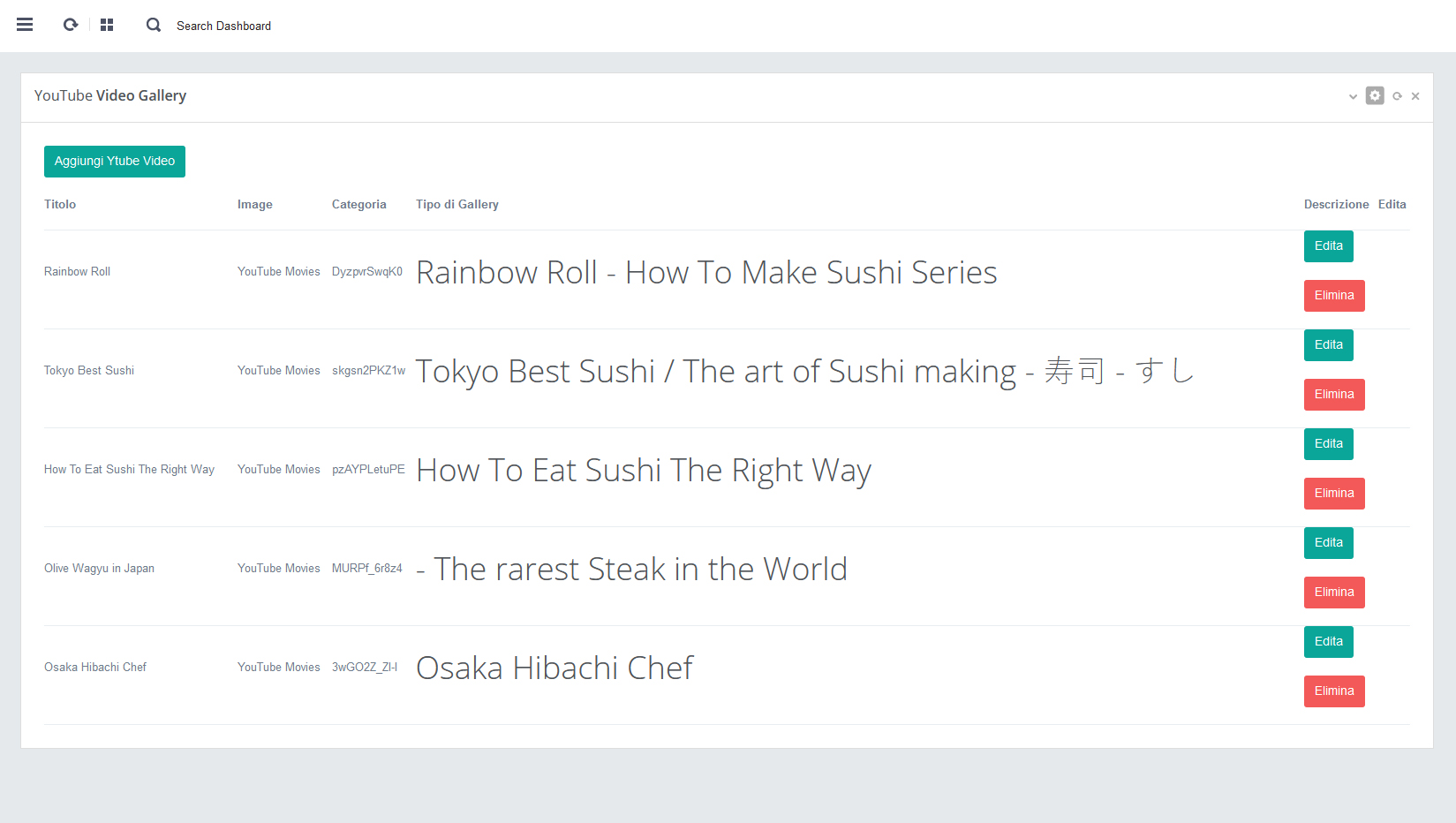Edit the Osaka Hibachi Chef entry
Image resolution: width=1456 pixels, height=823 pixels.
[x=1328, y=642]
